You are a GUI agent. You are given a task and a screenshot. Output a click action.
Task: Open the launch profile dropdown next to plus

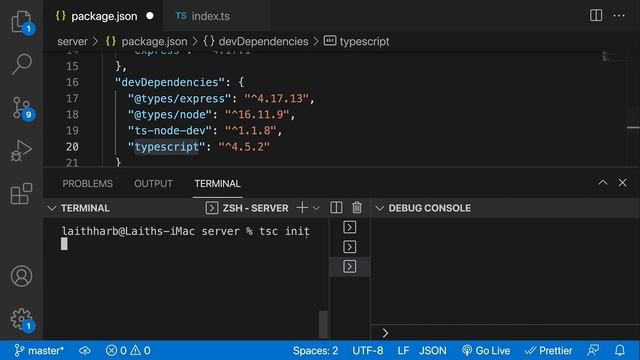(x=316, y=208)
